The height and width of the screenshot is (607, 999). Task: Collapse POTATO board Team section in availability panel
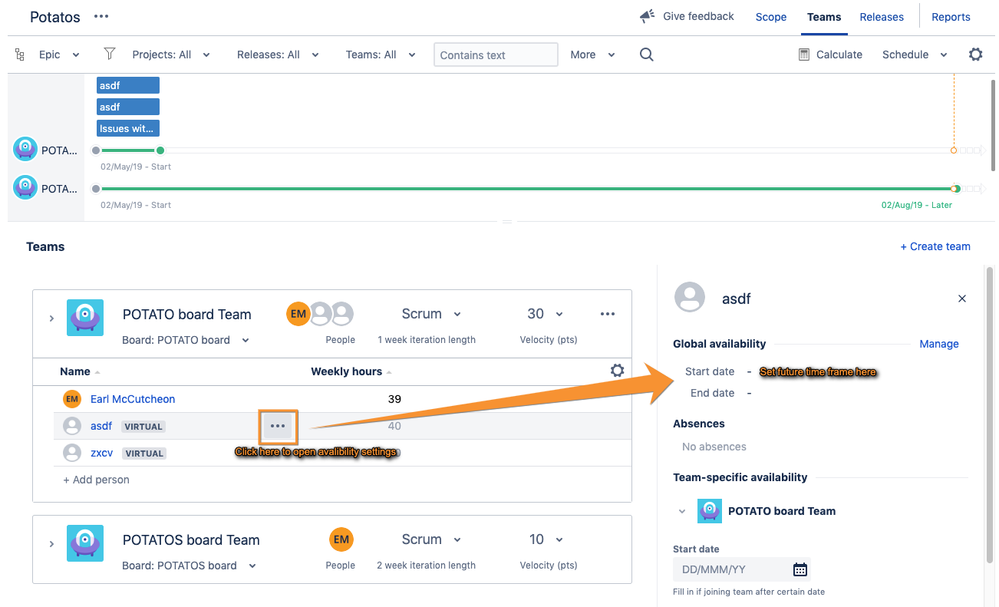[x=682, y=511]
